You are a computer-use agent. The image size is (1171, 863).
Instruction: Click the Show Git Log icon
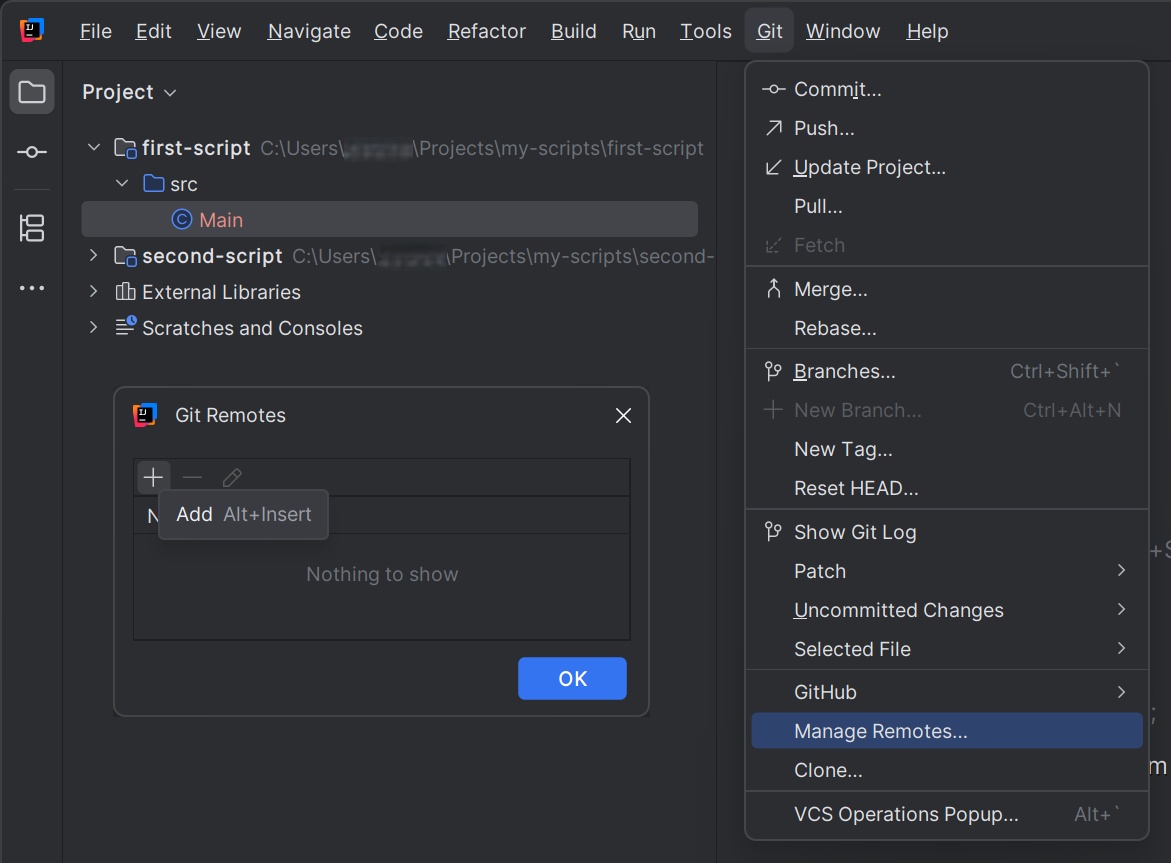click(x=773, y=532)
